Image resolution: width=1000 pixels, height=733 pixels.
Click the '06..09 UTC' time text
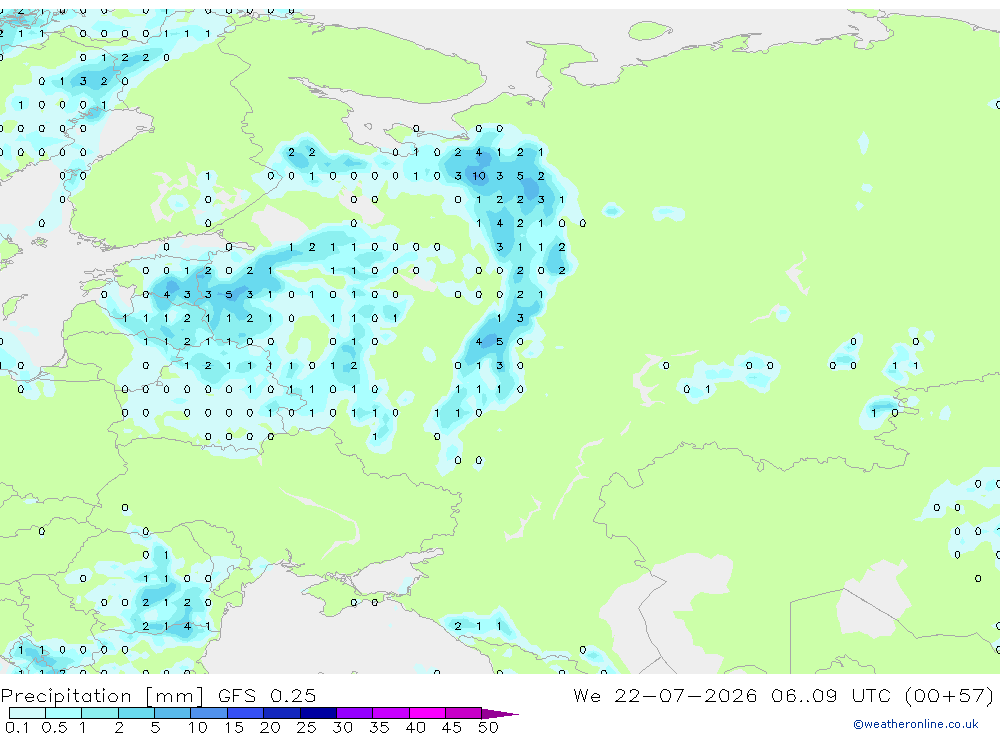(x=833, y=695)
